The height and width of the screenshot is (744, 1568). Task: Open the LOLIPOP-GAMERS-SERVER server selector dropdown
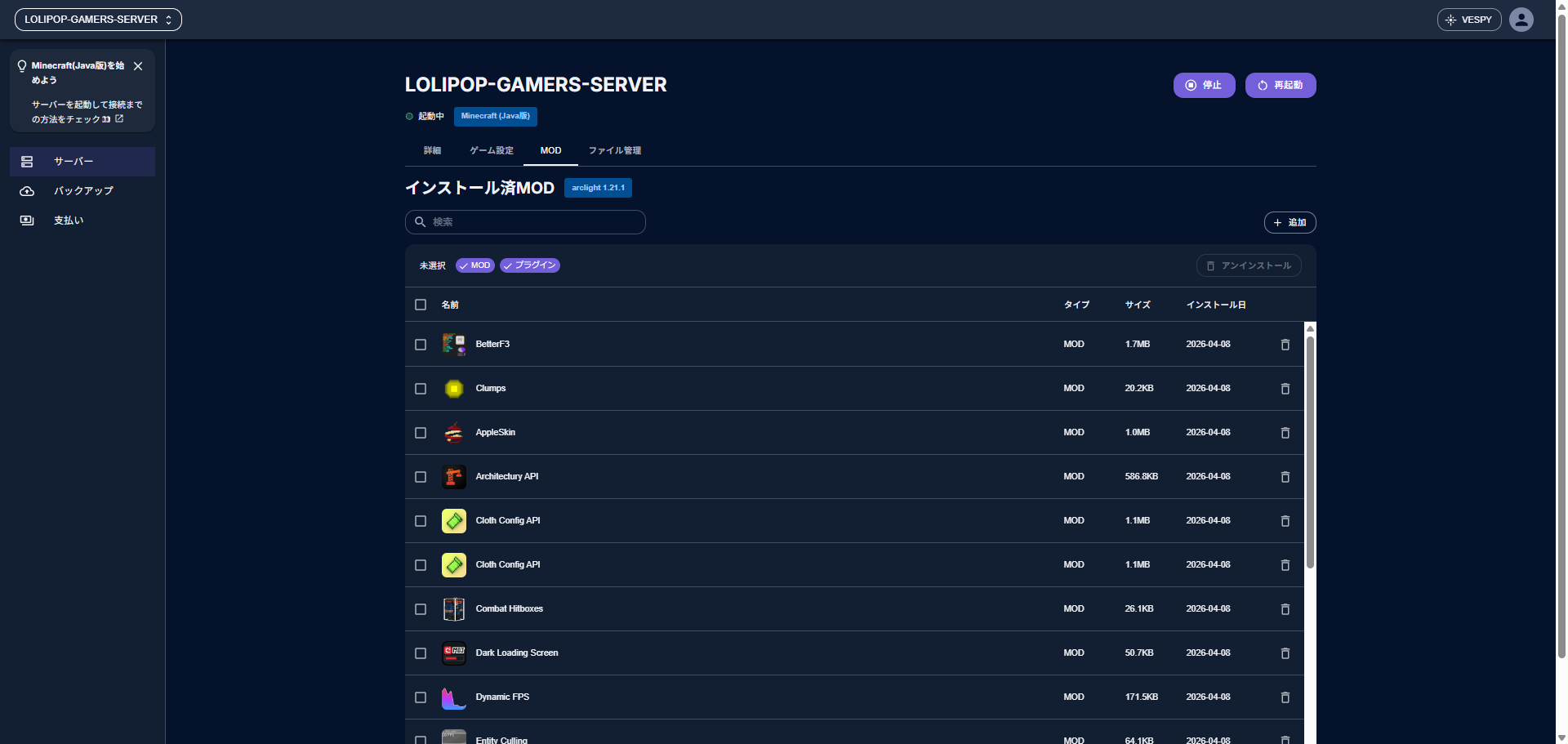(98, 20)
